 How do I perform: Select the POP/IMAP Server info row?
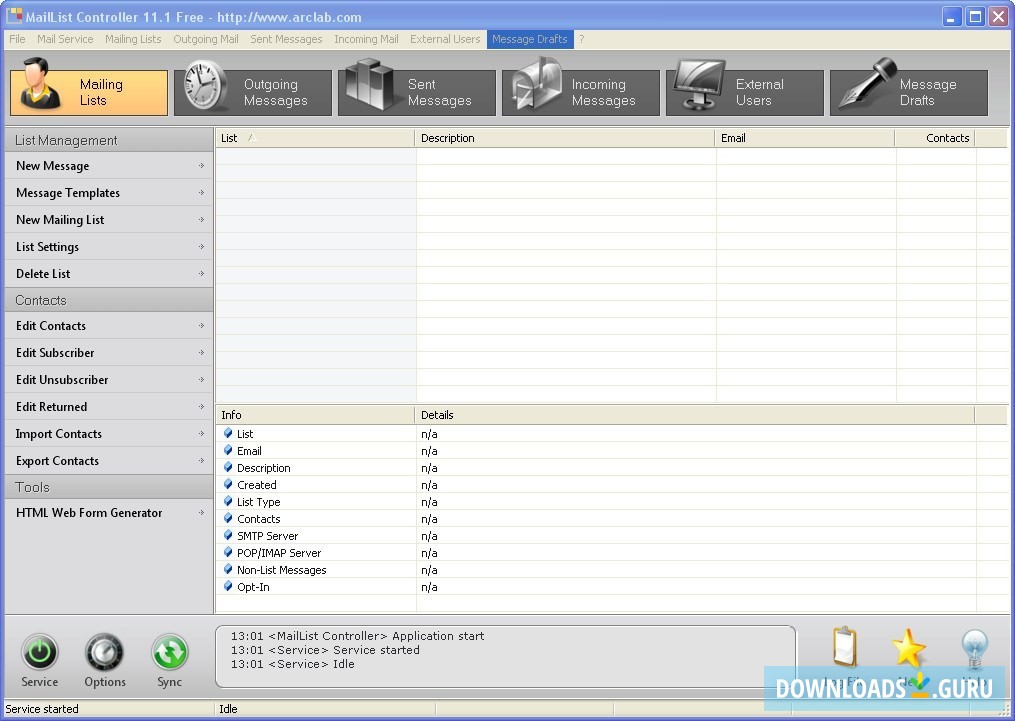596,553
